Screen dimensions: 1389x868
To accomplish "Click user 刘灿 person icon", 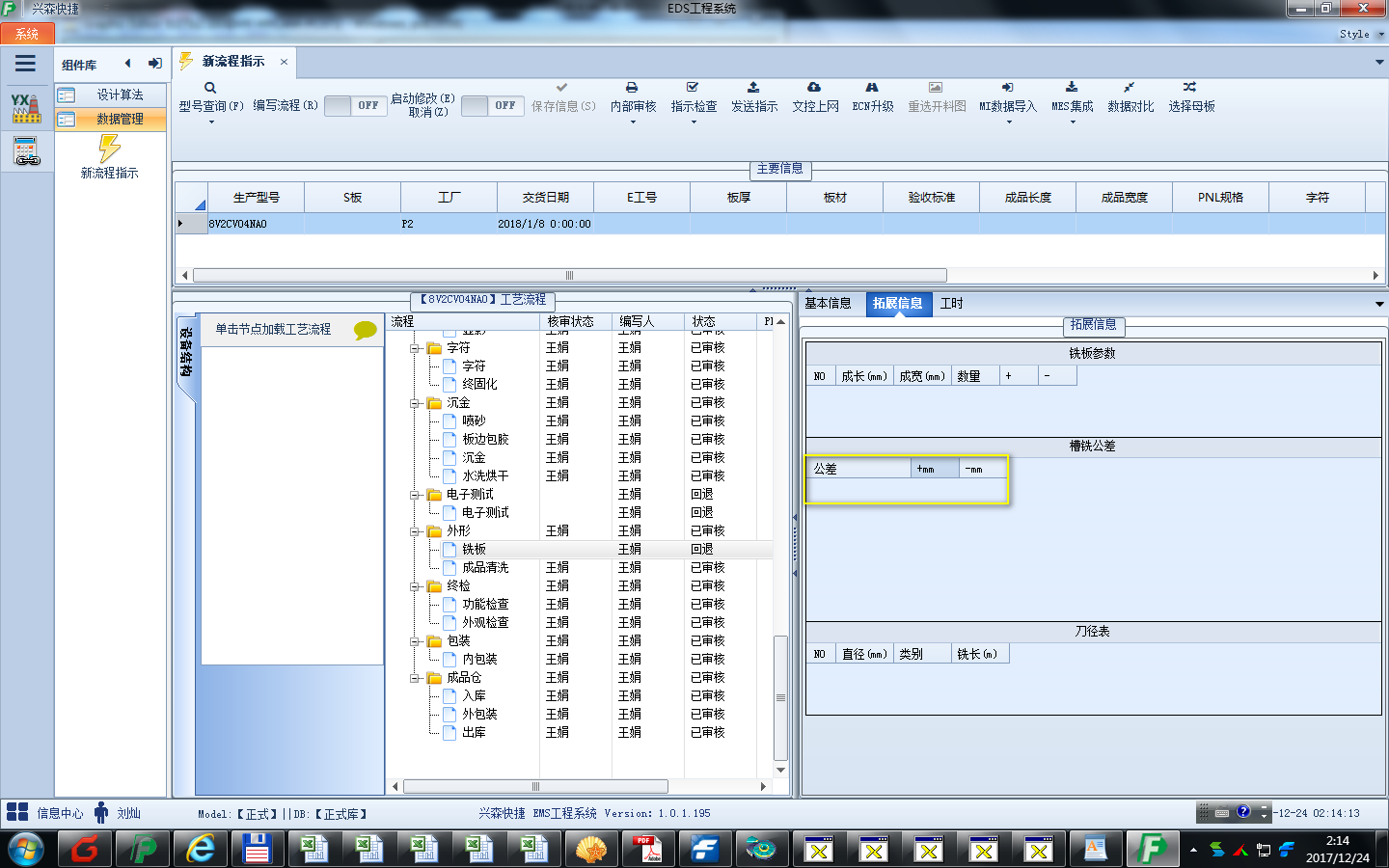I will [x=101, y=812].
